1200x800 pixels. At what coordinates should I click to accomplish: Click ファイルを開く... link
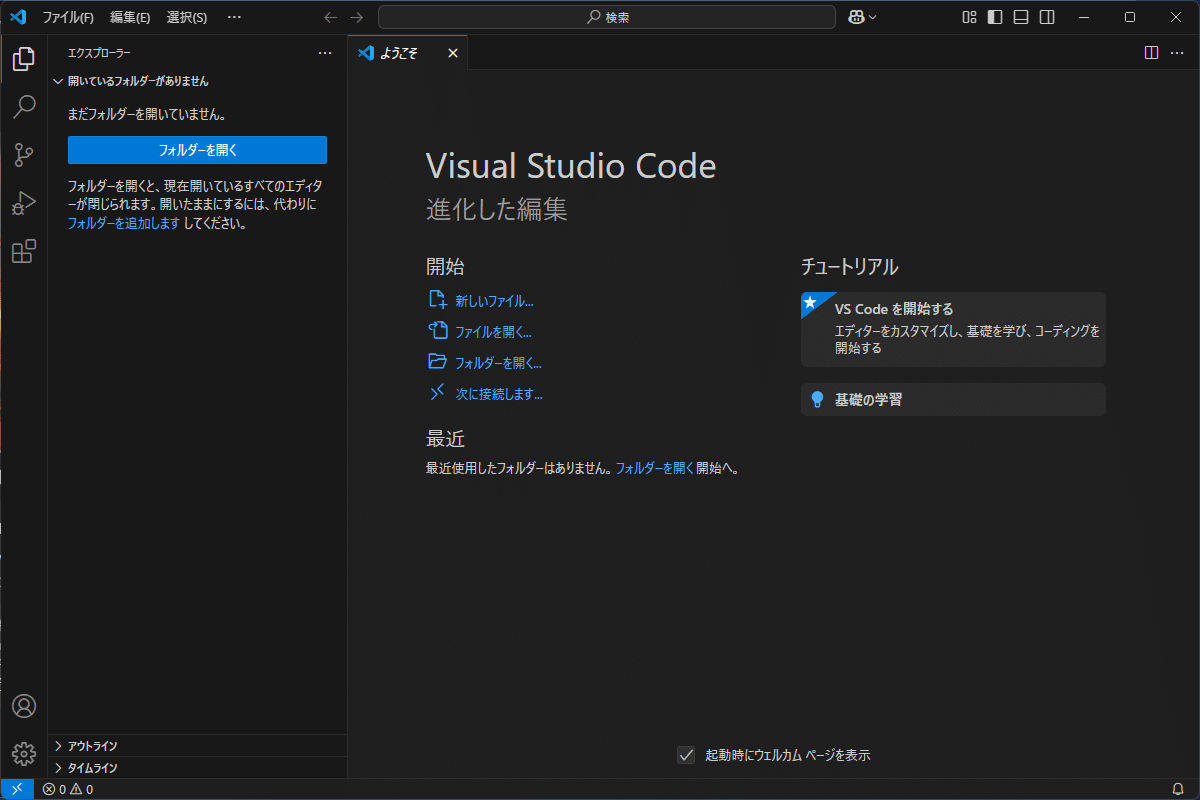[493, 332]
